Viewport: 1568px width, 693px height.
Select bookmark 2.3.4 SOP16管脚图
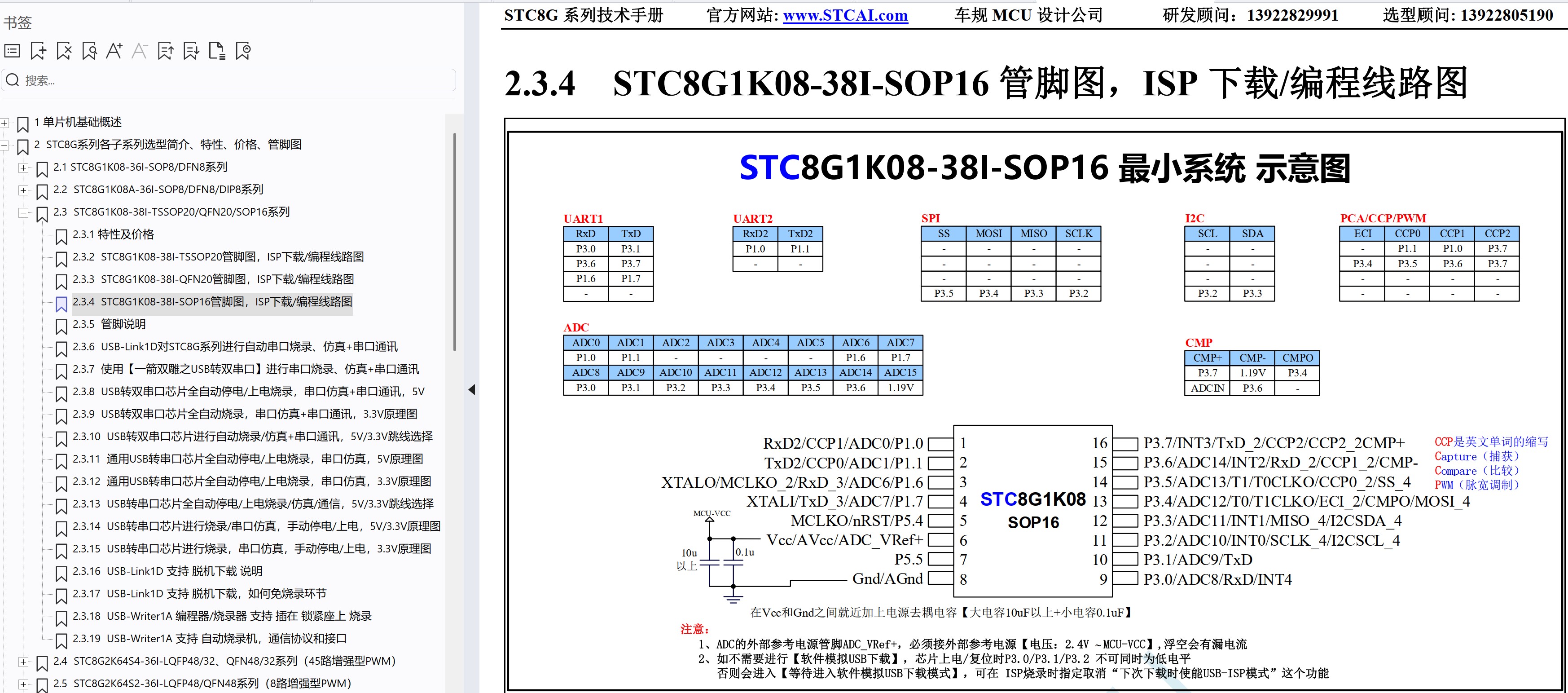coord(212,302)
